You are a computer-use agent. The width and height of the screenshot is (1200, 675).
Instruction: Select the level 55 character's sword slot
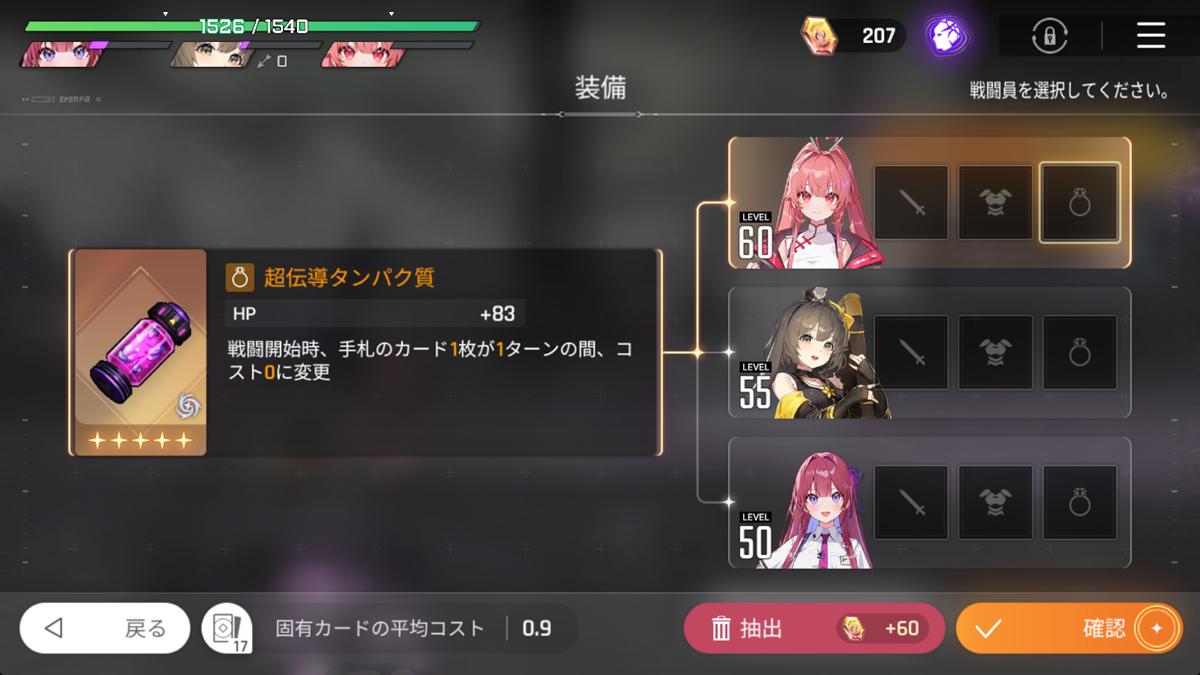911,353
